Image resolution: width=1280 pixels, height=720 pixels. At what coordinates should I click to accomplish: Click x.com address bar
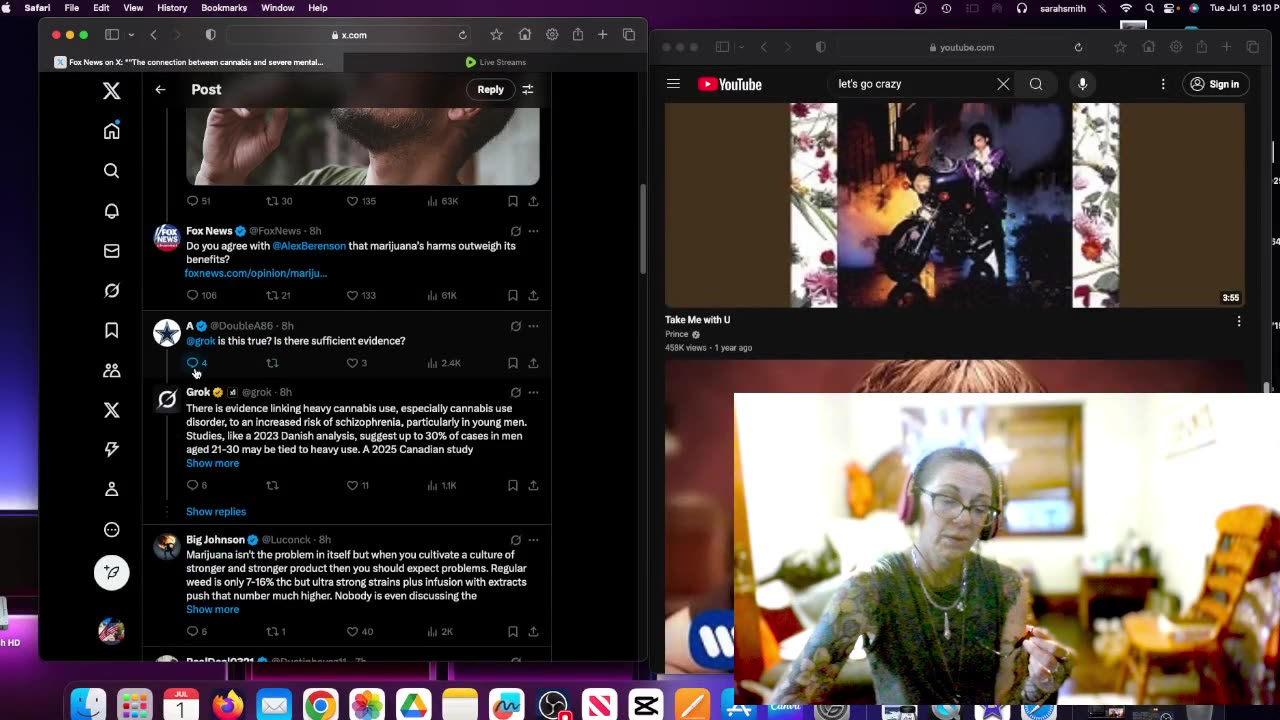point(349,35)
